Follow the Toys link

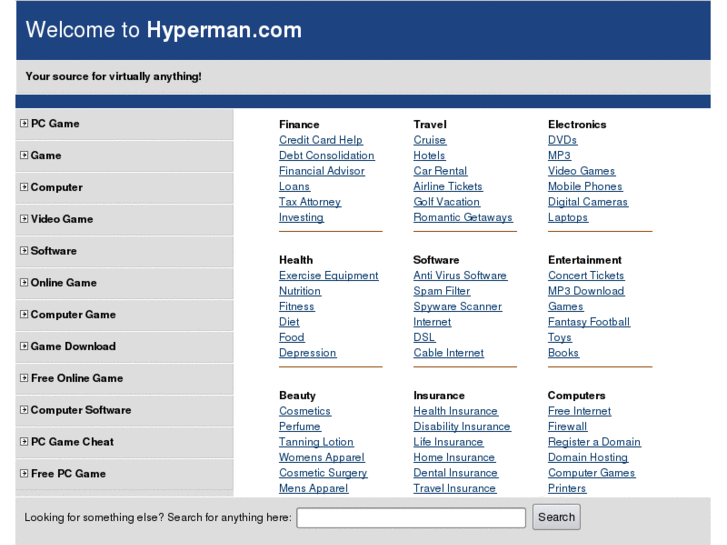pos(560,337)
